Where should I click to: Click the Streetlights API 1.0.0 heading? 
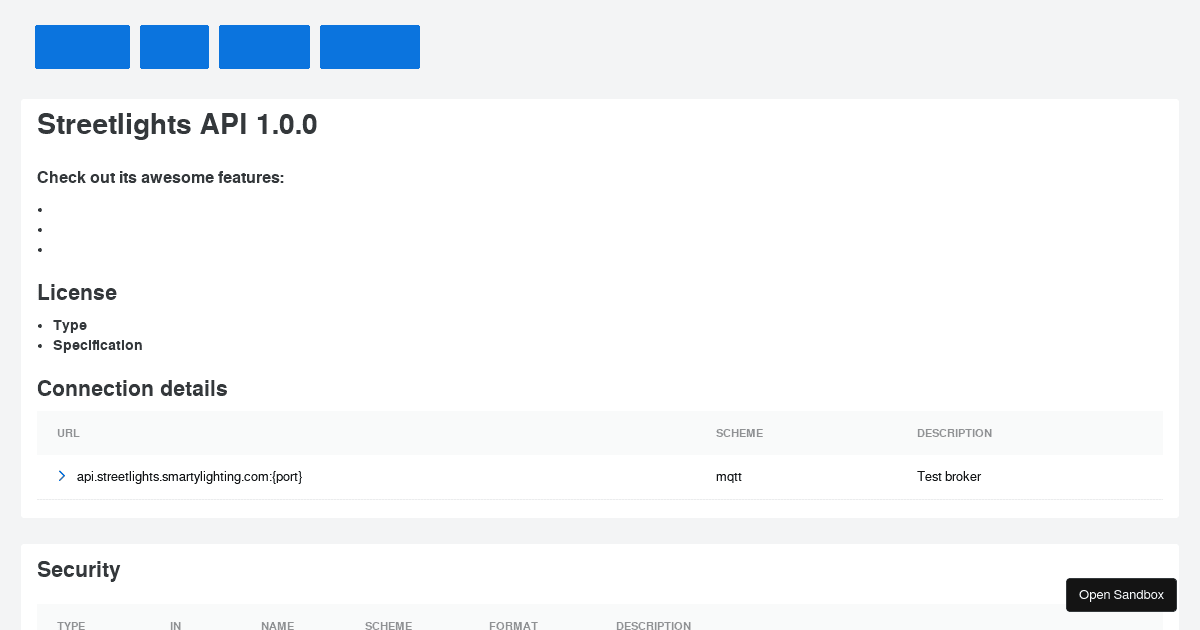pyautogui.click(x=177, y=124)
